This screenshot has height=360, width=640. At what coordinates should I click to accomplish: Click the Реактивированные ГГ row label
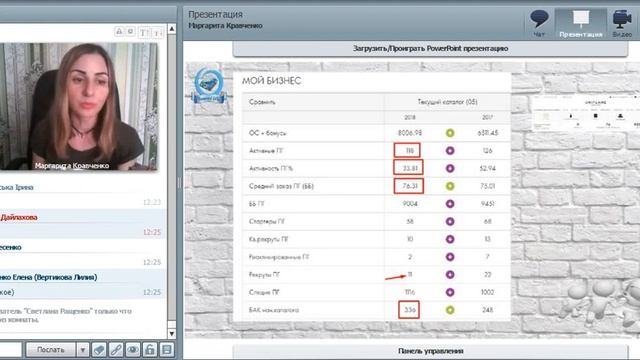tap(279, 257)
